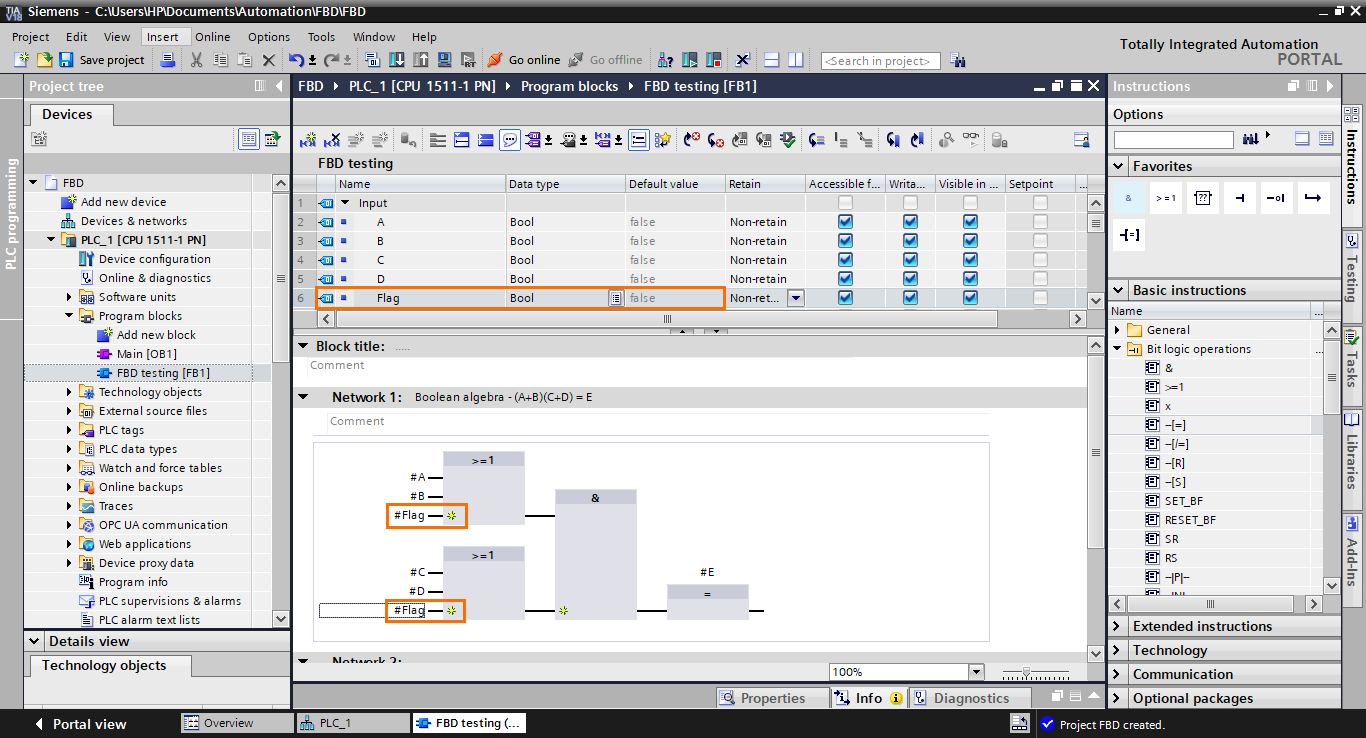
Task: Select the OR (>=1) favorite instruction icon
Action: point(1165,198)
